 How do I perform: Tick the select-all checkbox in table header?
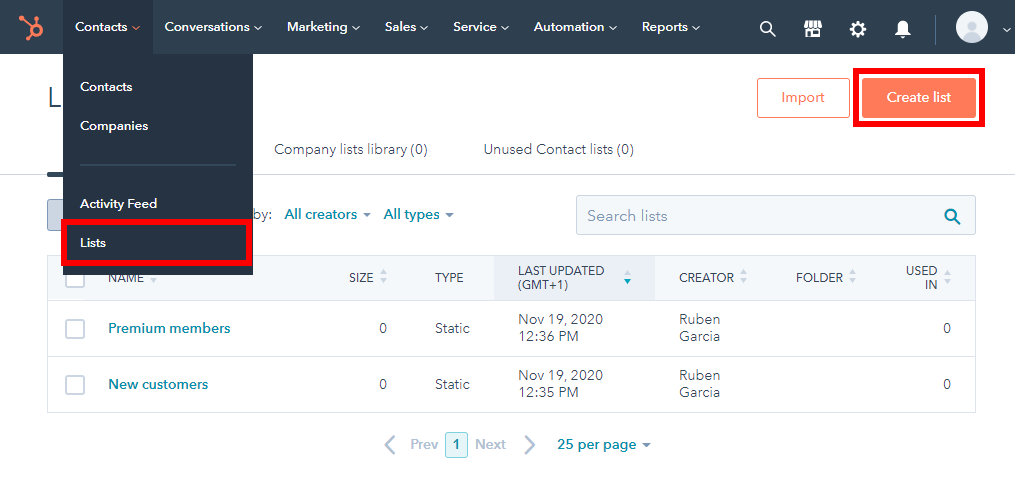(75, 280)
